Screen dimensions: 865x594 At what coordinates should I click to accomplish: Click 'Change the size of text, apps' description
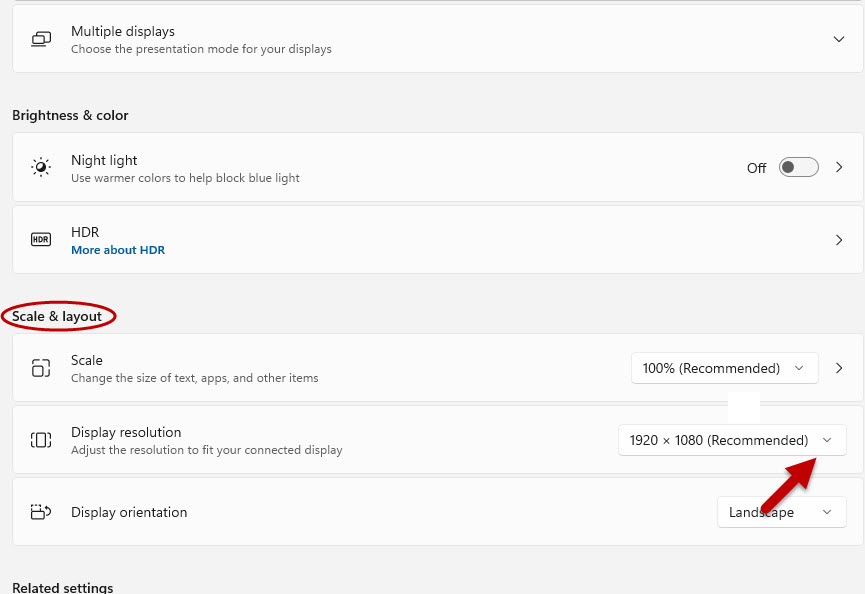195,378
